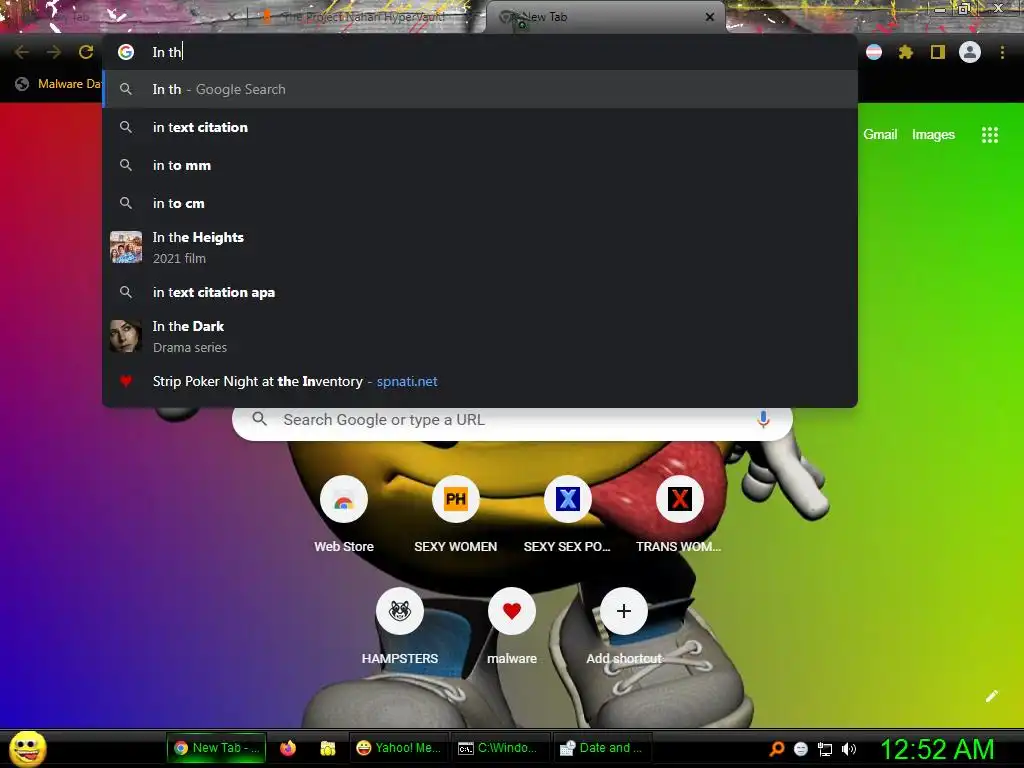Start voice search with microphone icon
Image resolution: width=1024 pixels, height=768 pixels.
tap(763, 419)
